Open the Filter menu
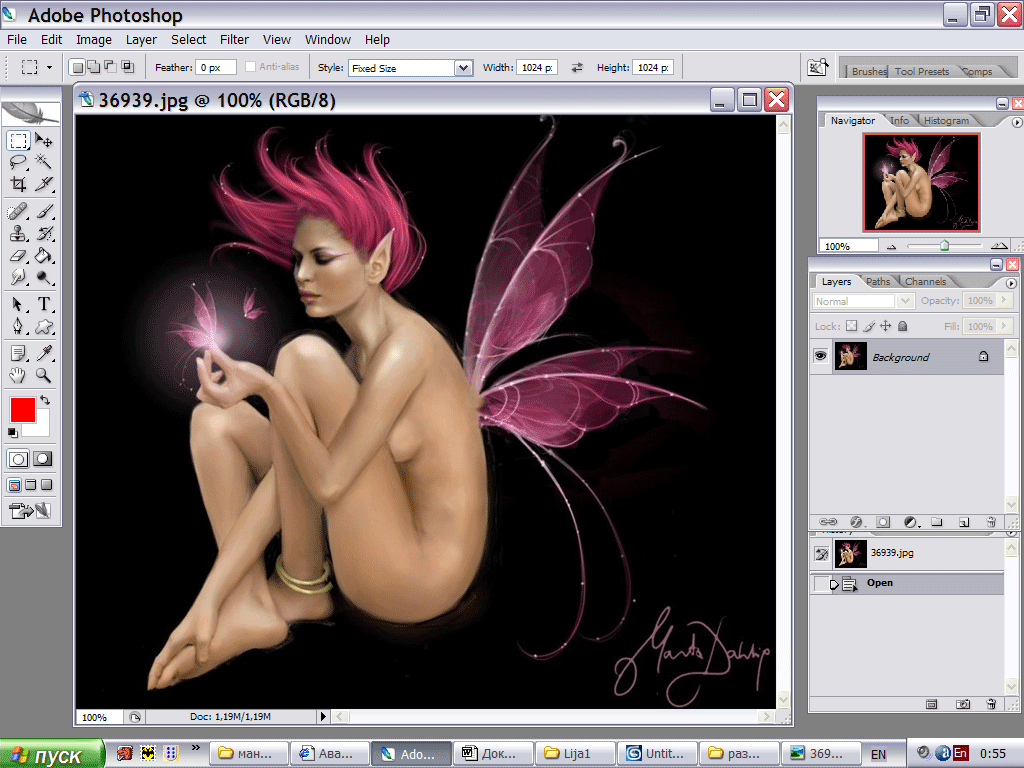The width and height of the screenshot is (1024, 768). coord(234,40)
